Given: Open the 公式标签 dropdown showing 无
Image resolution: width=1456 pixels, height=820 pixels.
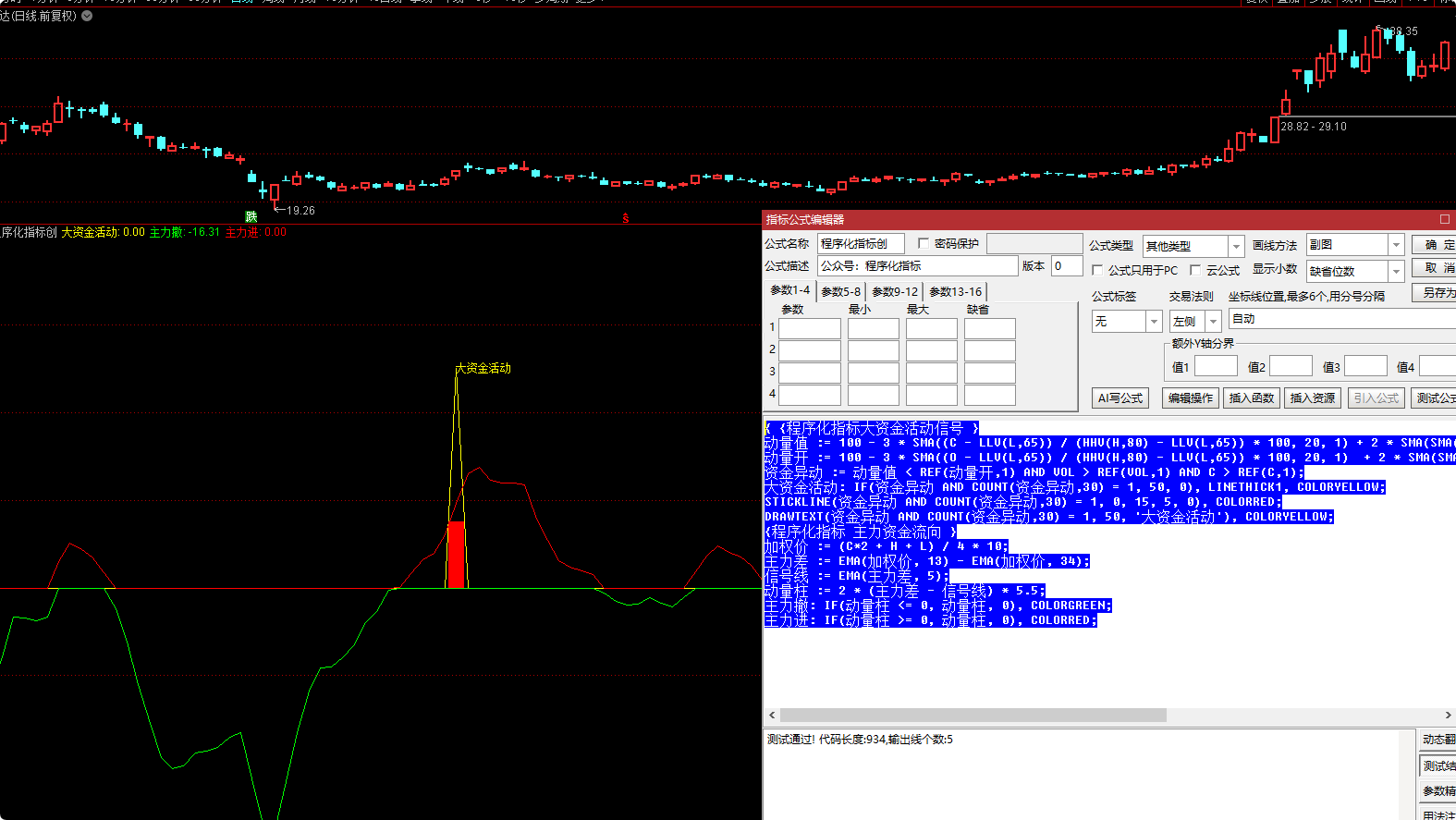Looking at the screenshot, I should click(1153, 322).
